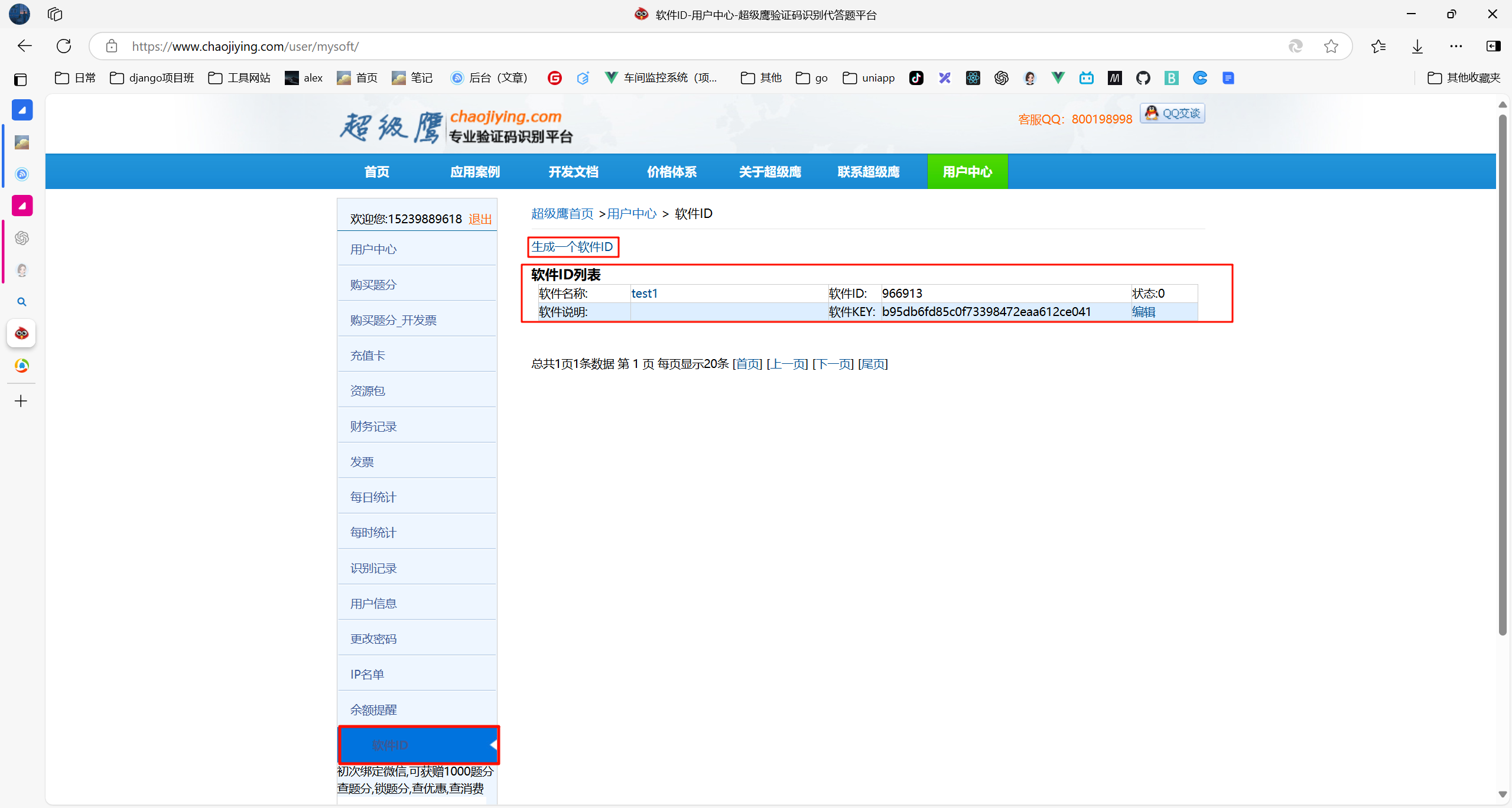
Task: Go to 开发文档 navigation tab
Action: 573,172
